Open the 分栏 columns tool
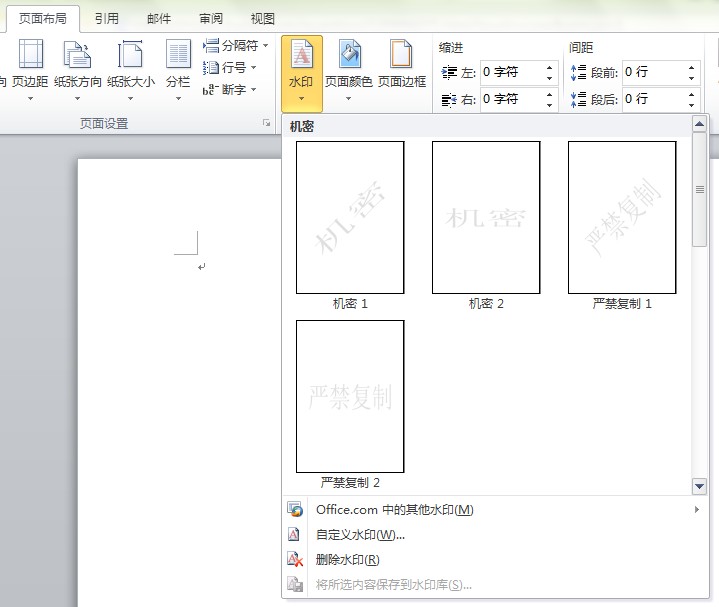719x607 pixels. (178, 70)
